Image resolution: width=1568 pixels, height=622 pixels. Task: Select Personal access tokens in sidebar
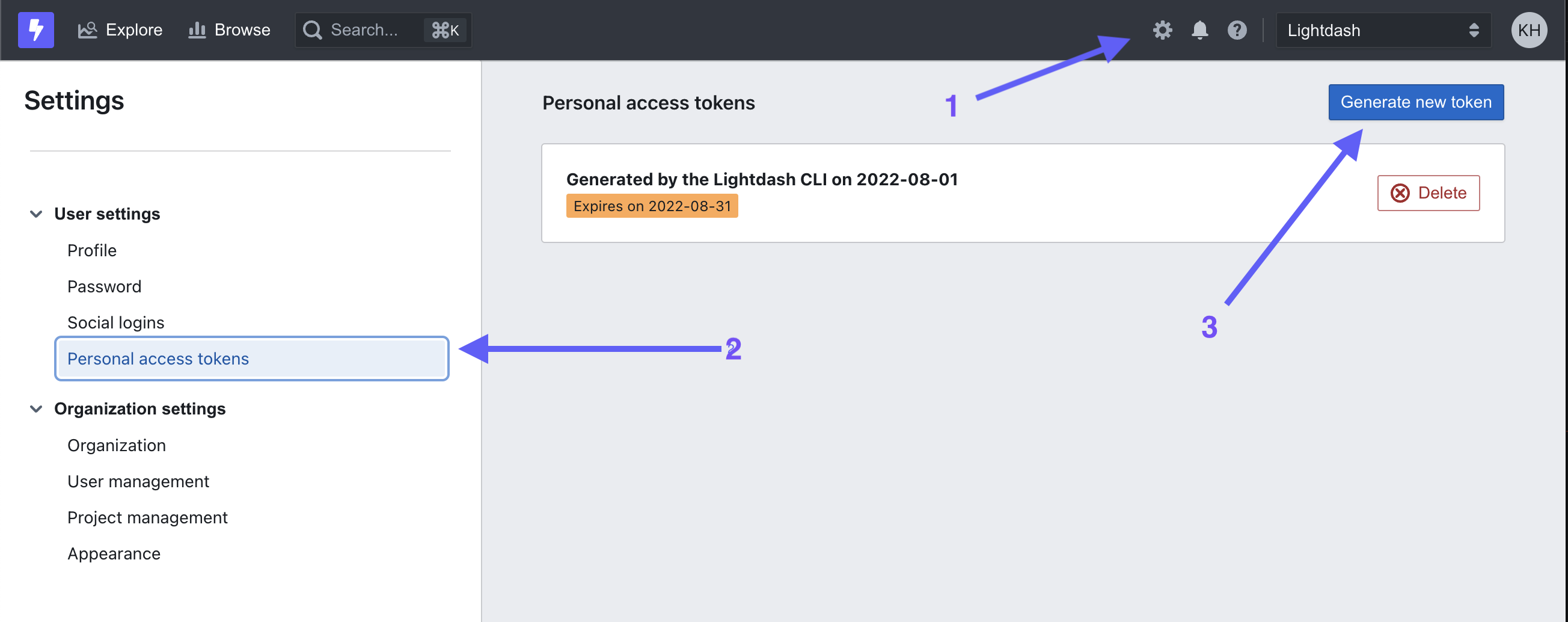(251, 359)
